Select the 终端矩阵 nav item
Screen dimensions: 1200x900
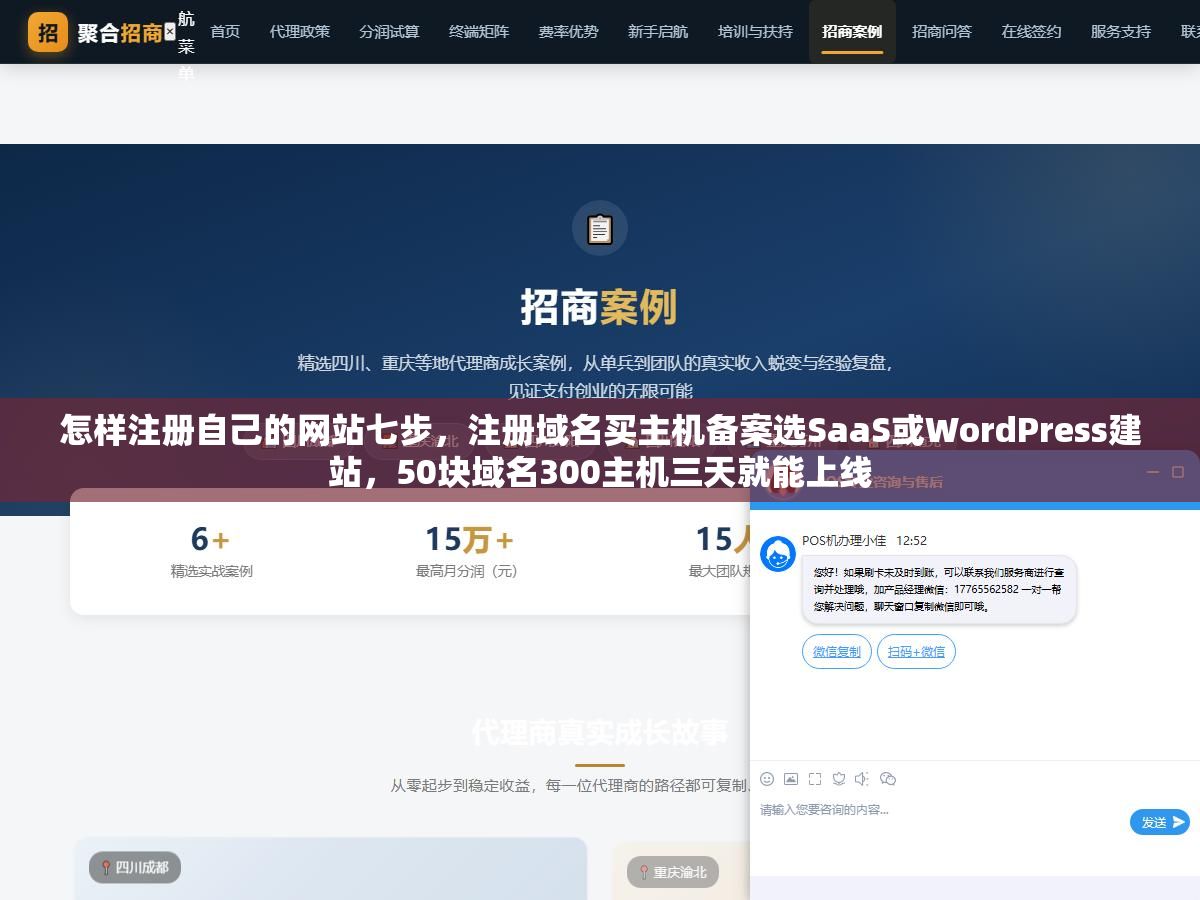pyautogui.click(x=479, y=32)
